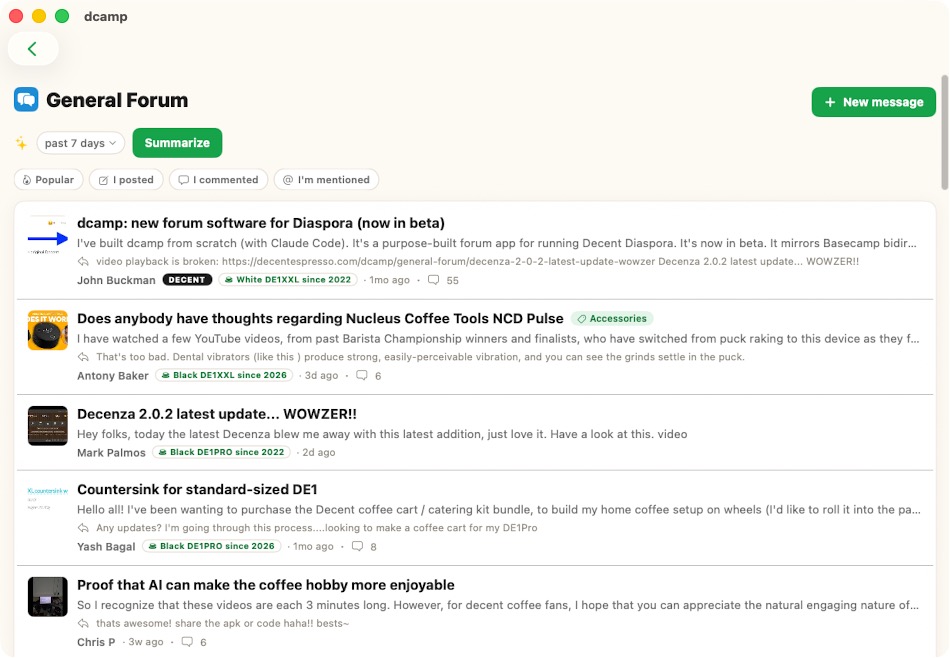
Task: Click the comment icon showing 8 comments
Action: point(357,547)
